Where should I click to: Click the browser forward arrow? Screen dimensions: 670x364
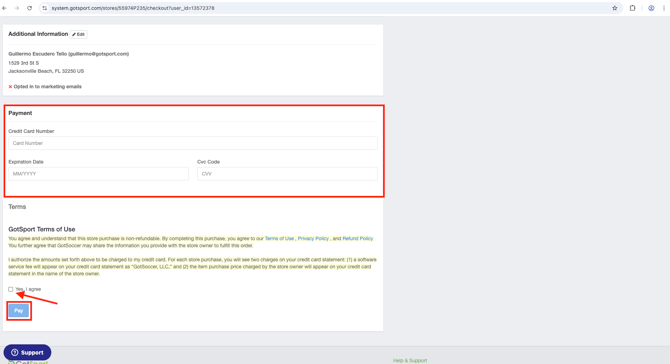pos(17,8)
